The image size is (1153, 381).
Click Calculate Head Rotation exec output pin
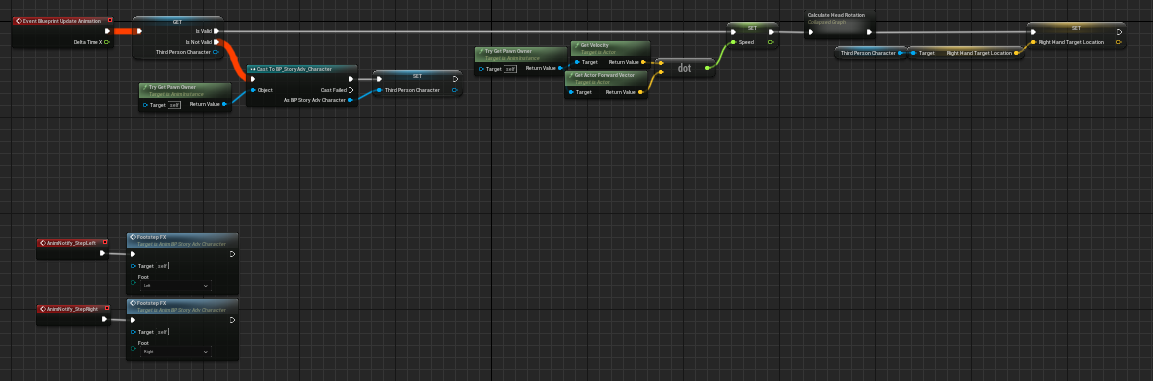tap(869, 32)
